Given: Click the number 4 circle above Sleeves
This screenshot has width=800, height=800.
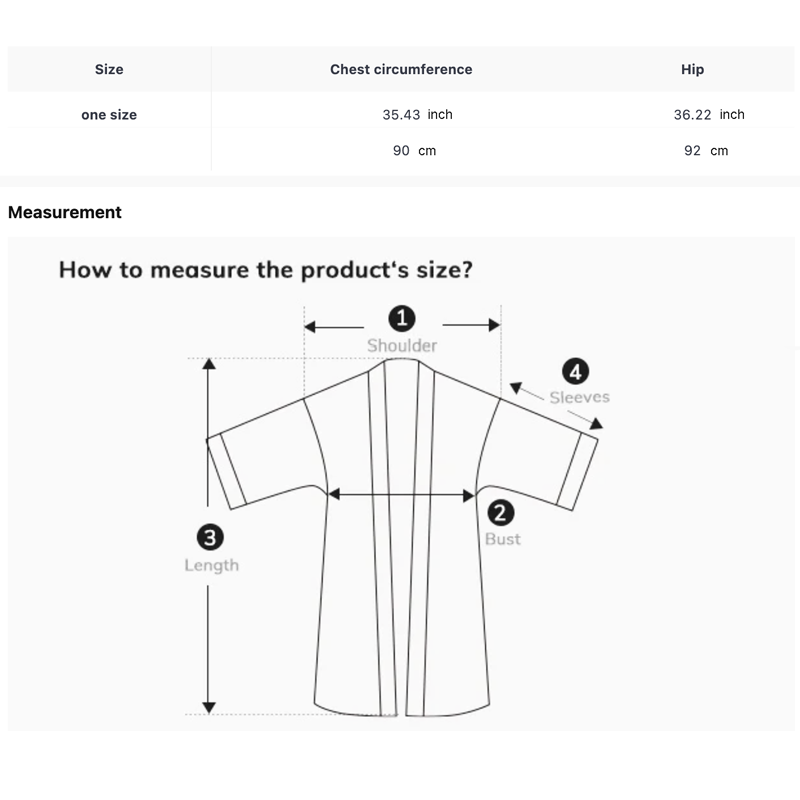Looking at the screenshot, I should tap(575, 372).
